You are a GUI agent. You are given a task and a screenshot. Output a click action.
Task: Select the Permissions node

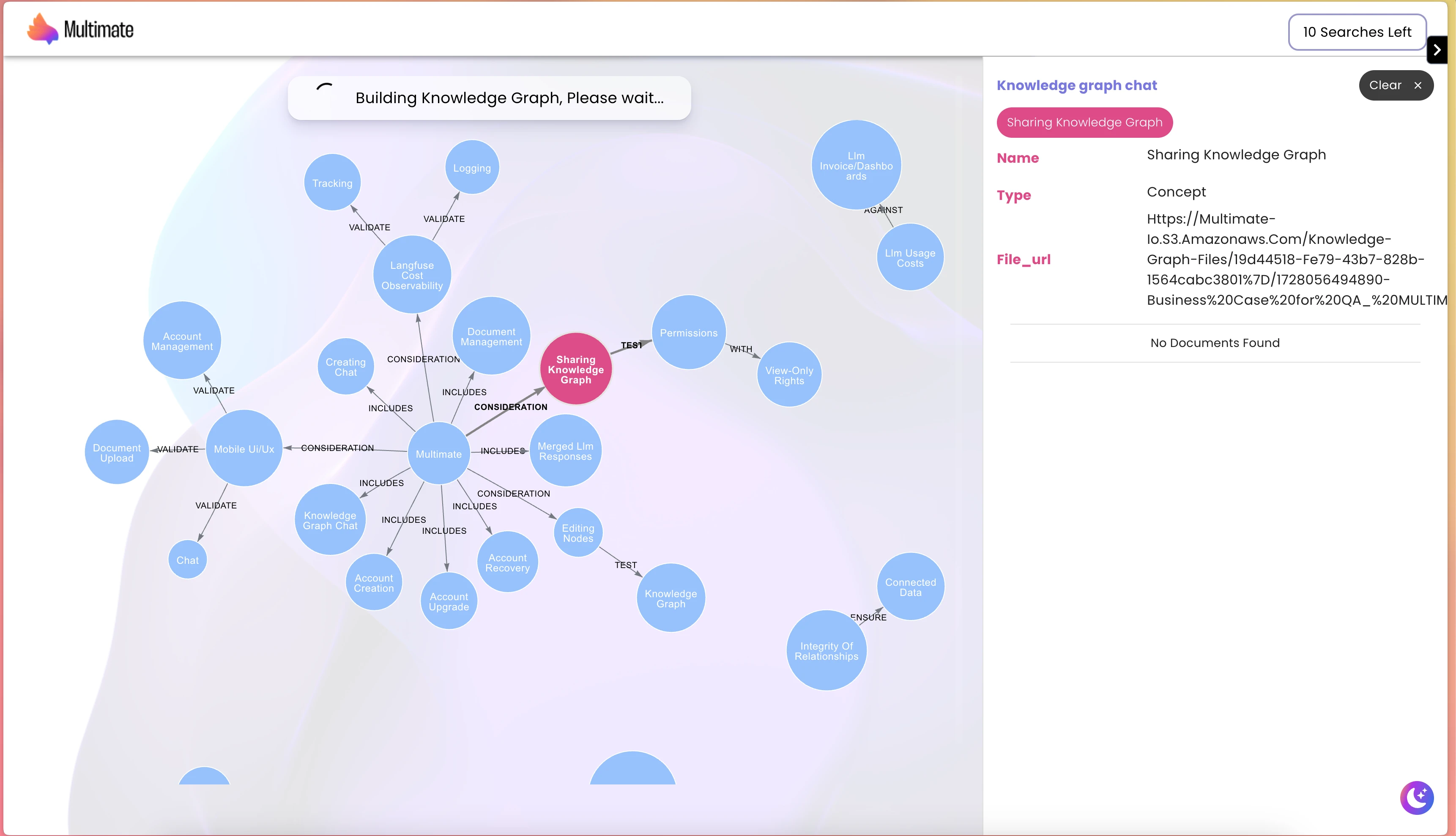(x=689, y=333)
